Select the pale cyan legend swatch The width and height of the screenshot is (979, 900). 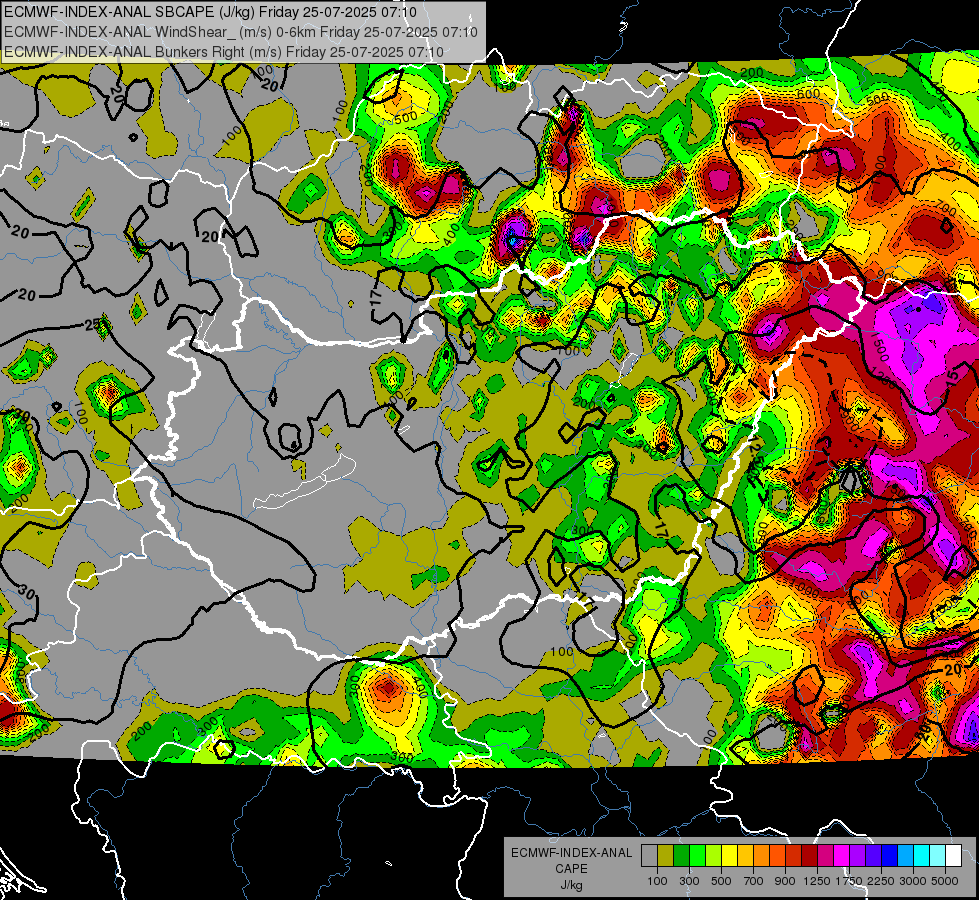(938, 856)
